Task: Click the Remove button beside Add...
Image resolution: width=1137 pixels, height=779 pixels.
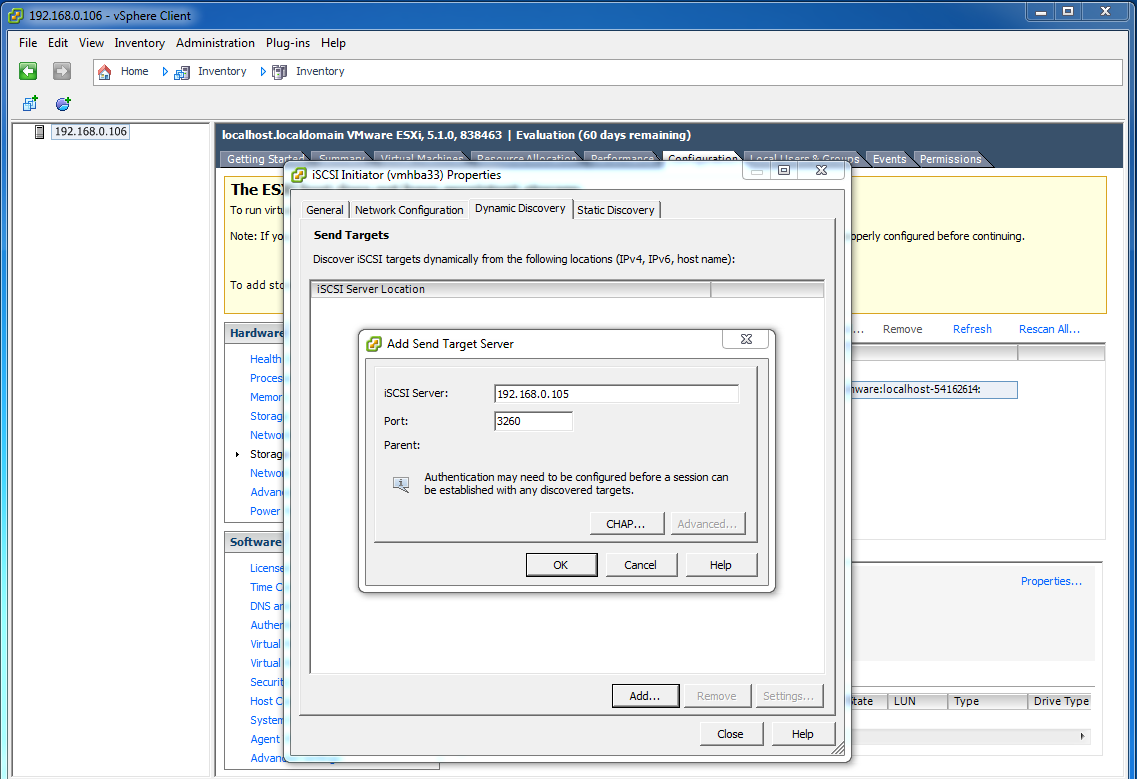Action: (716, 696)
